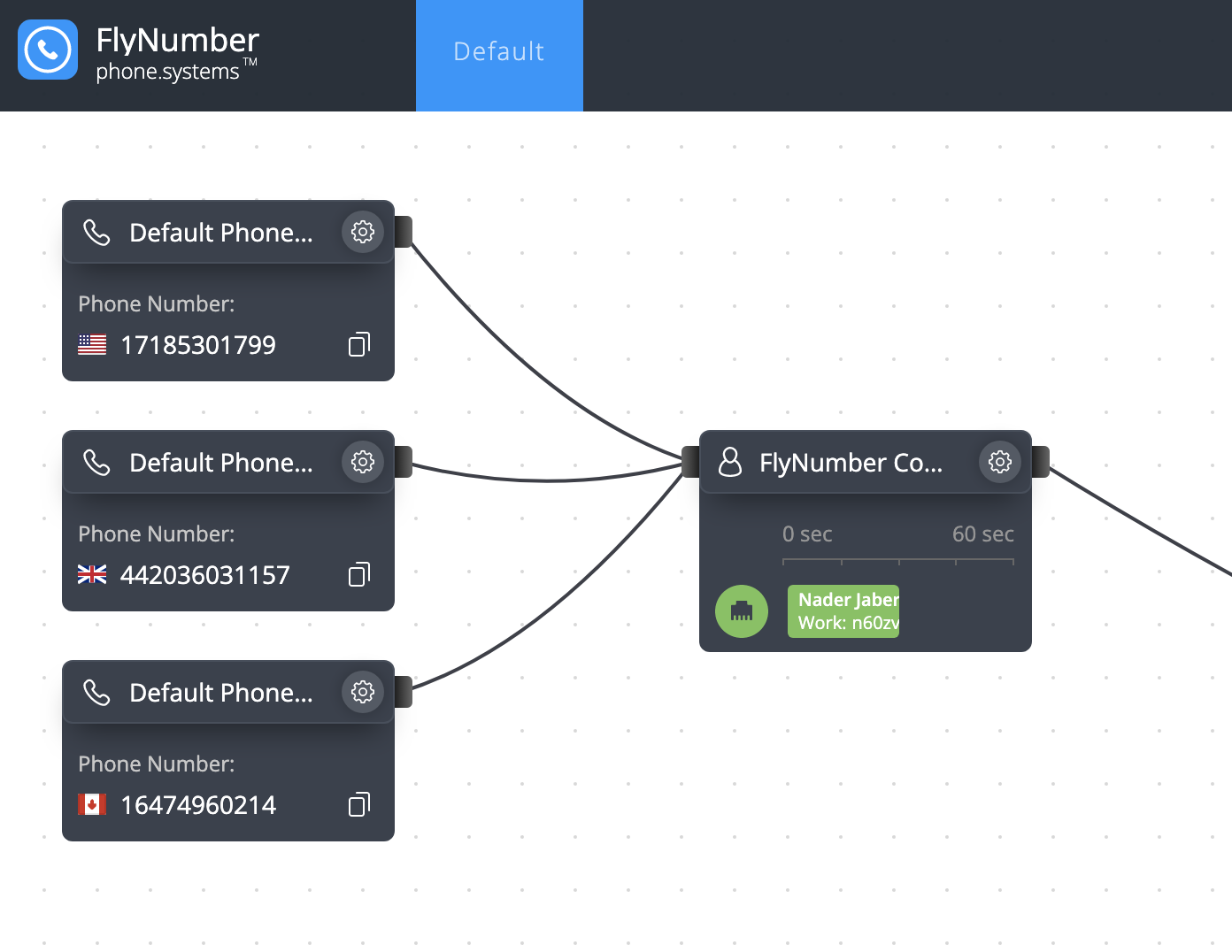Select the number 442036031157 text
Viewport: 1232px width, 952px height.
point(205,575)
